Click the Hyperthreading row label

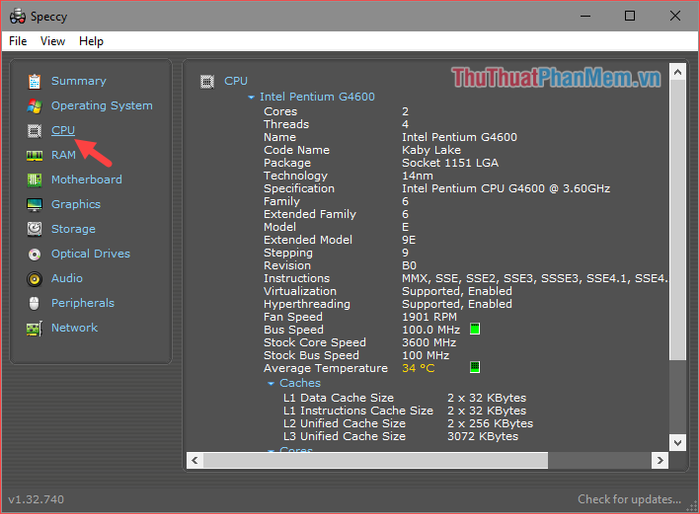coord(307,305)
